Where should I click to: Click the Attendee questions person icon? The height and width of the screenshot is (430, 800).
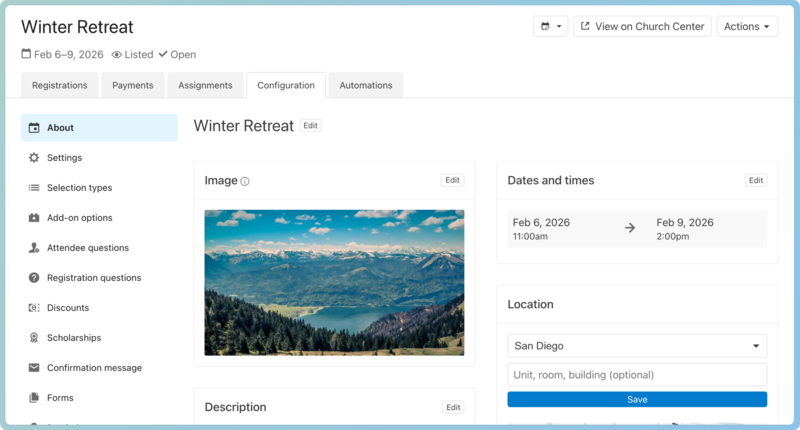pos(34,248)
